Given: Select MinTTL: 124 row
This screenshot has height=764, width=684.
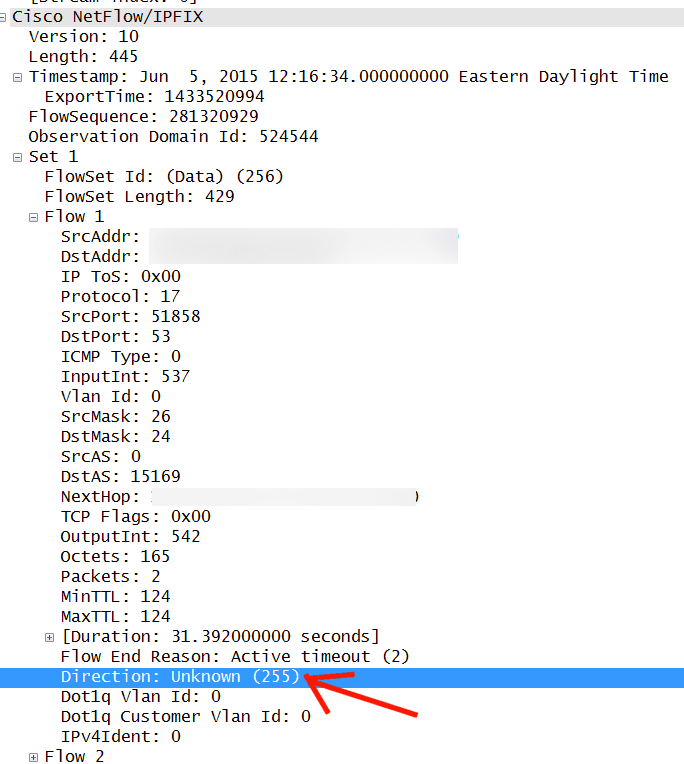Looking at the screenshot, I should point(115,596).
